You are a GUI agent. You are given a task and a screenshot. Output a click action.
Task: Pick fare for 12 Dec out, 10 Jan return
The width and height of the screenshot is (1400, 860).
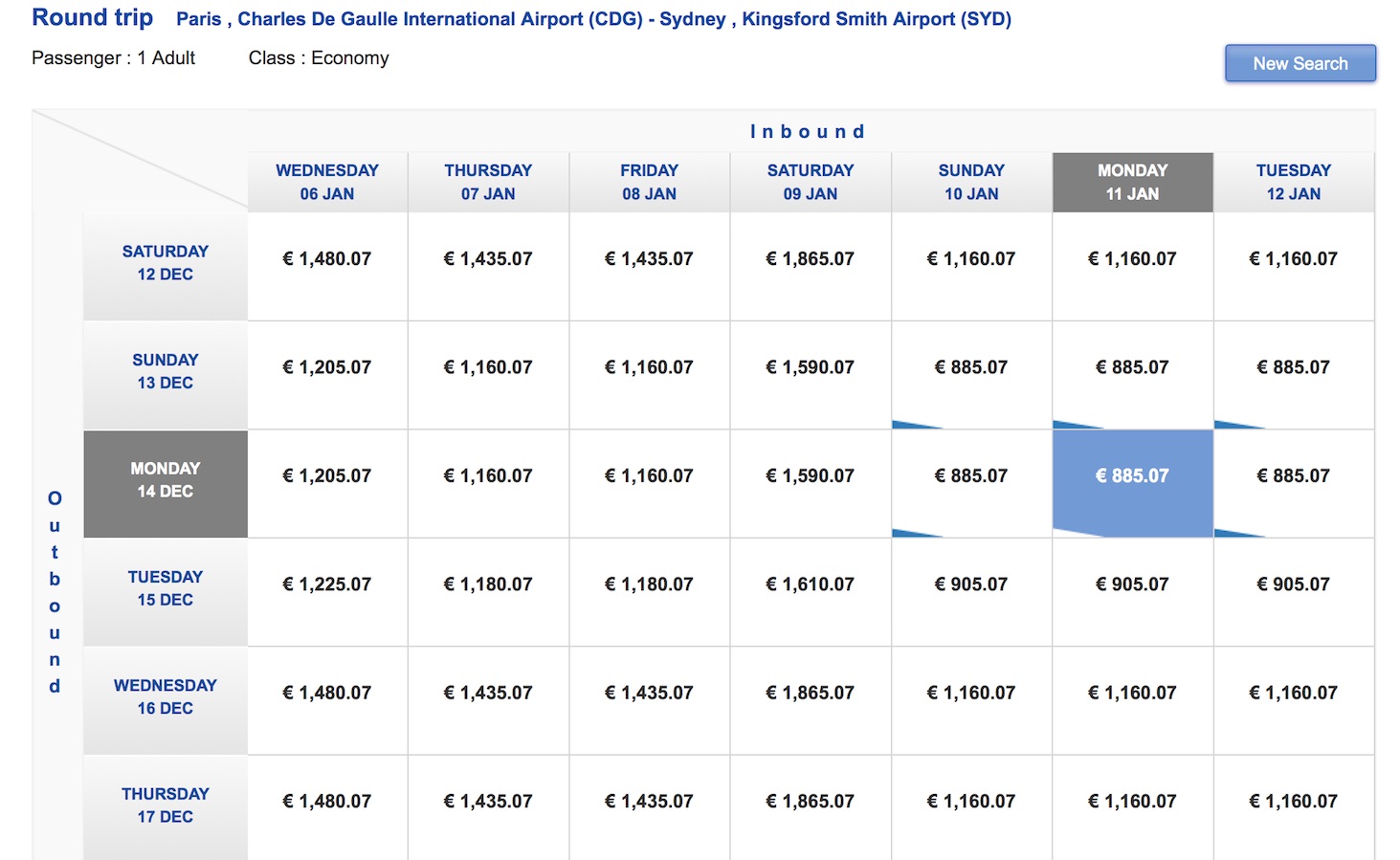971,267
